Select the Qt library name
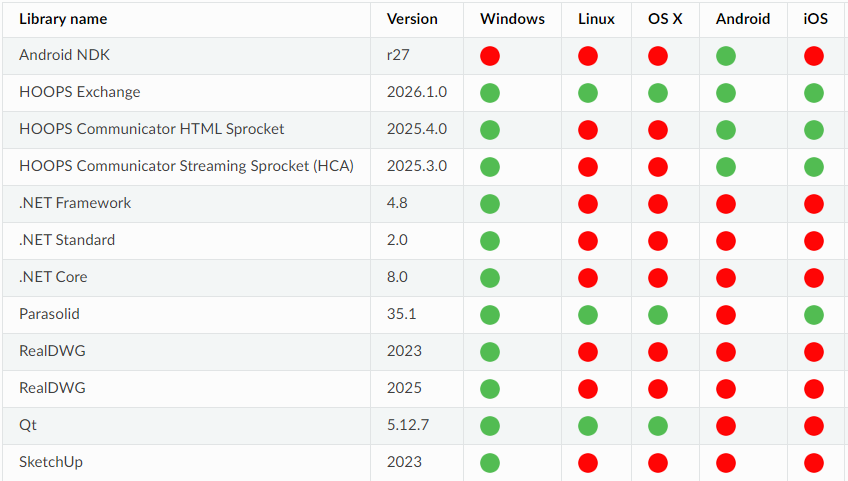This screenshot has width=848, height=481. pyautogui.click(x=28, y=425)
